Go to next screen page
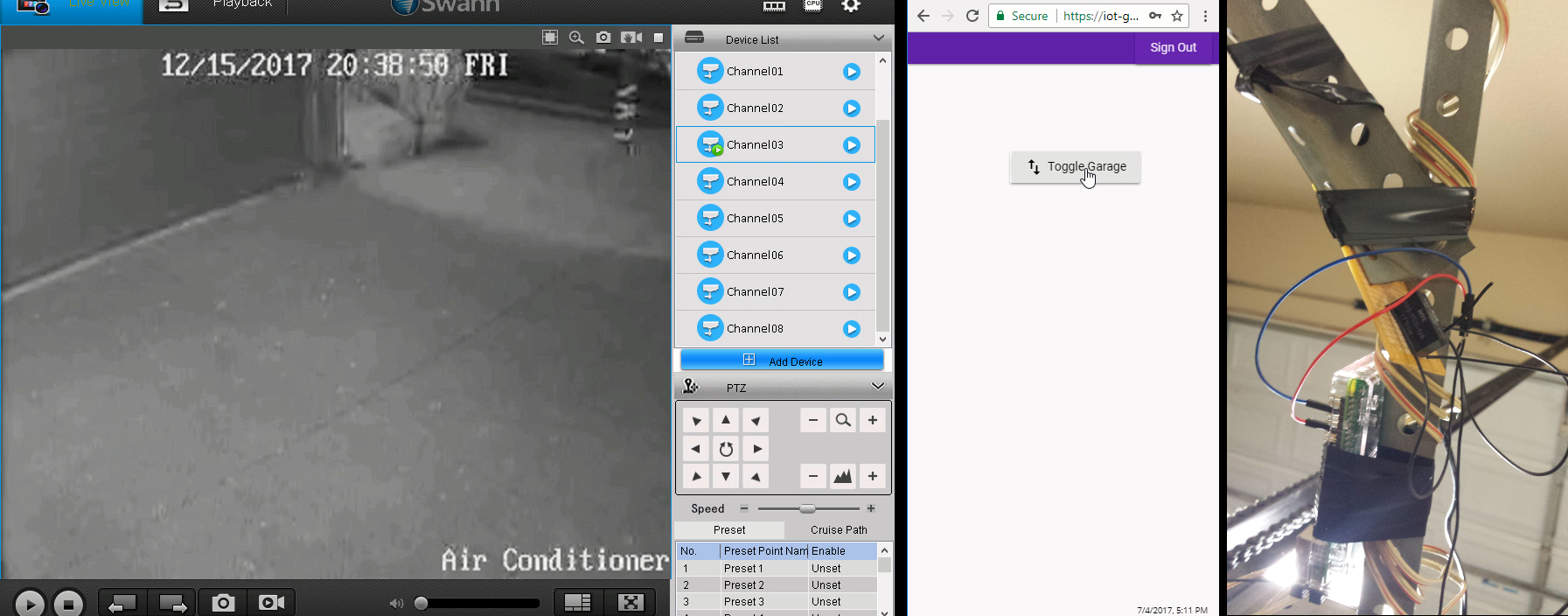This screenshot has width=1568, height=616. 172,603
